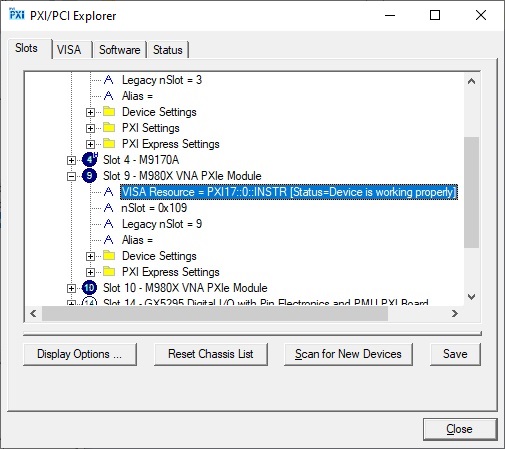This screenshot has height=449, width=505.
Task: Expand the Slot 10 M980X VNA node
Action: coord(71,288)
